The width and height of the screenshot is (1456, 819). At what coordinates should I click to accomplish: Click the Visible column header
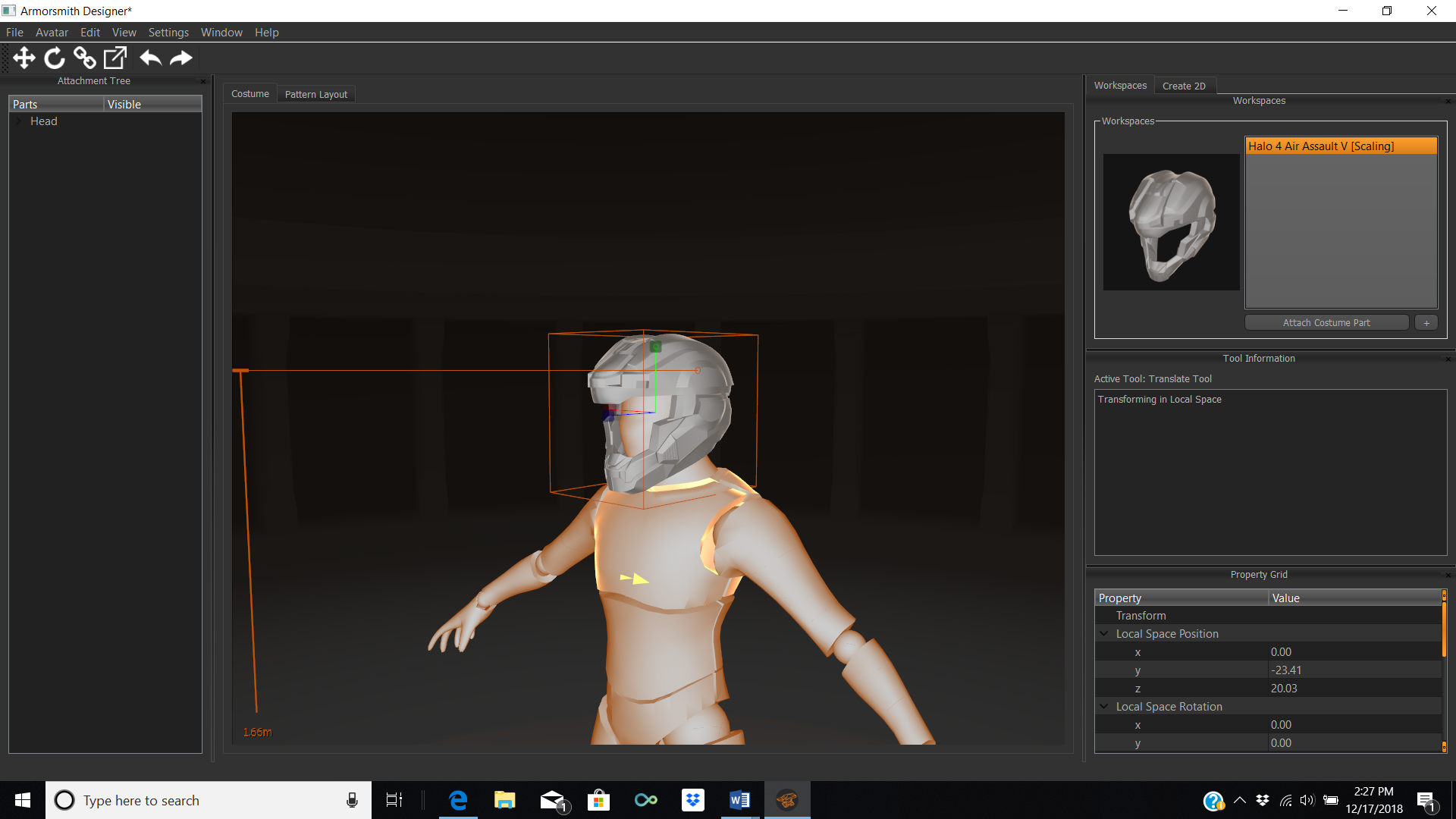click(152, 105)
